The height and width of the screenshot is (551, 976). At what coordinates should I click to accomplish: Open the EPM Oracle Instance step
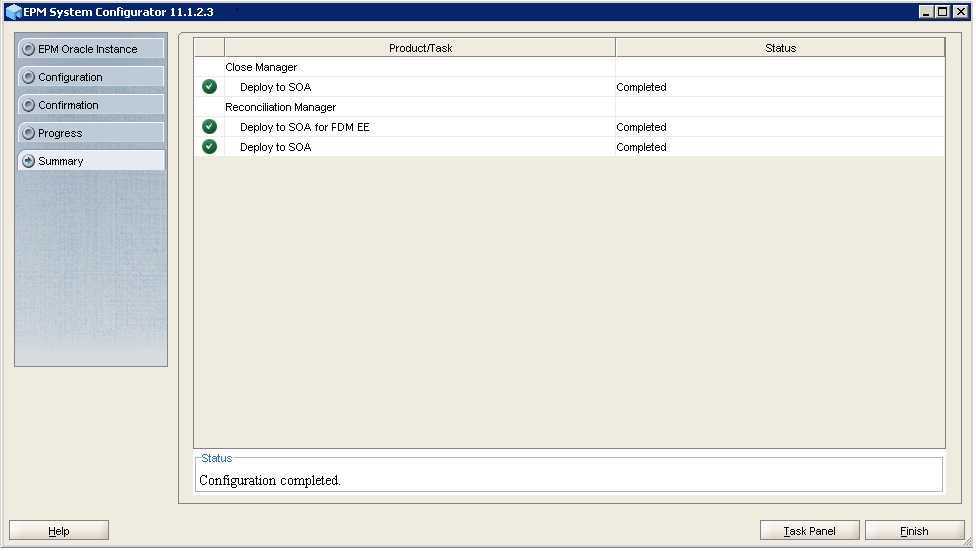92,49
